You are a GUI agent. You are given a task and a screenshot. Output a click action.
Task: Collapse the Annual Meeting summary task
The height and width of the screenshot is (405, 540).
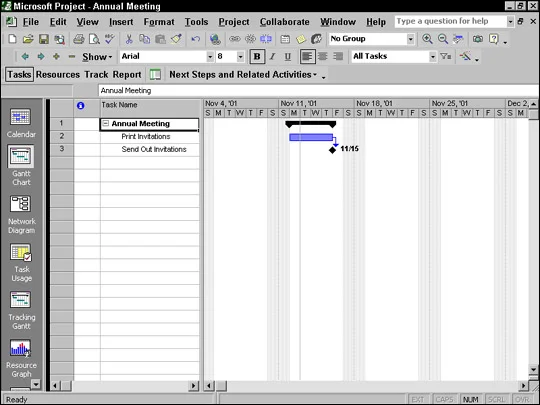[106, 123]
